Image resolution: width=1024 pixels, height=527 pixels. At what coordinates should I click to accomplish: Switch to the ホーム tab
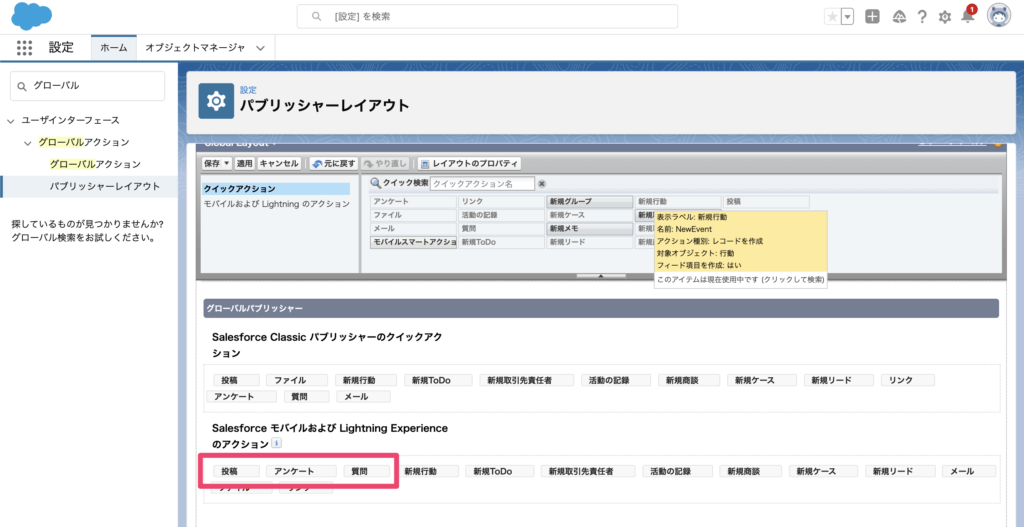point(114,48)
